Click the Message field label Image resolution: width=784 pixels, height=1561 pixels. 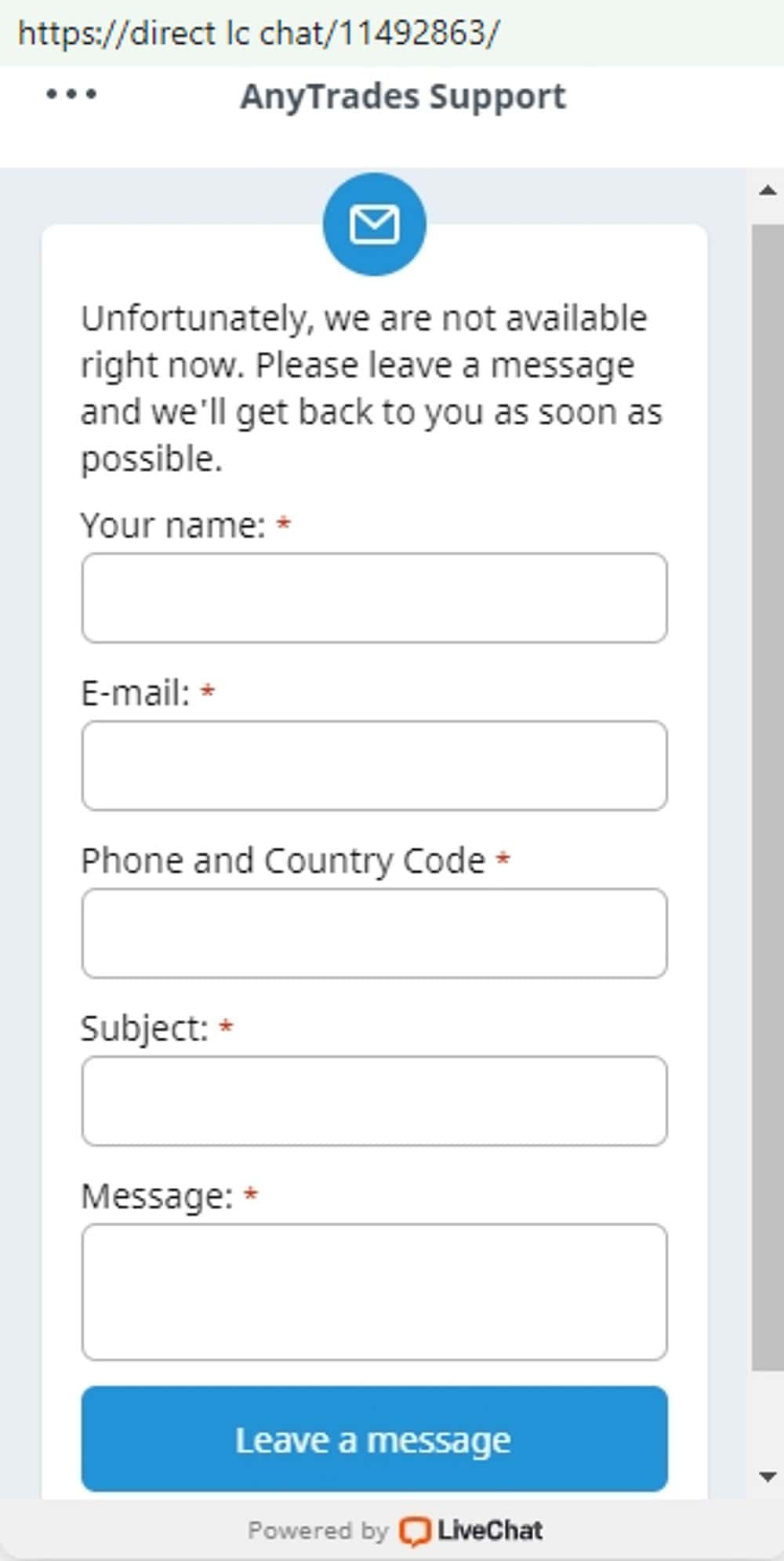pyautogui.click(x=157, y=1196)
